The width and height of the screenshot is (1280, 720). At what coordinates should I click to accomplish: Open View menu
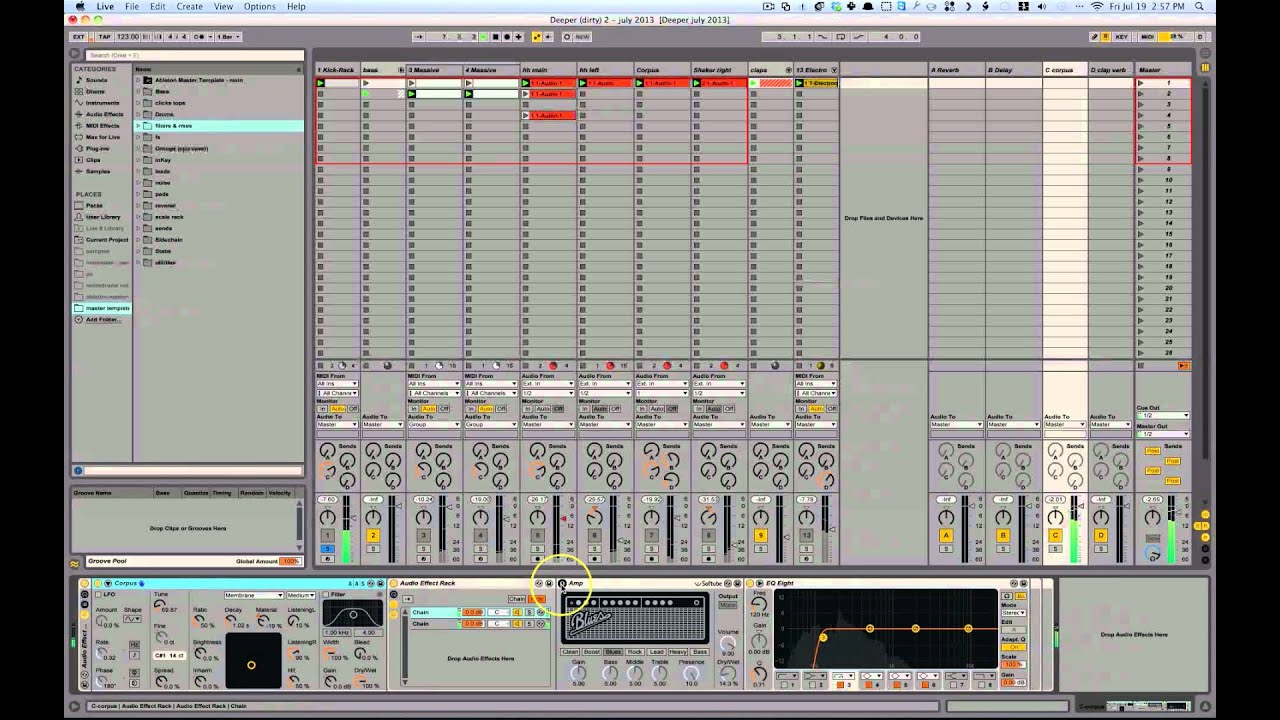click(223, 7)
